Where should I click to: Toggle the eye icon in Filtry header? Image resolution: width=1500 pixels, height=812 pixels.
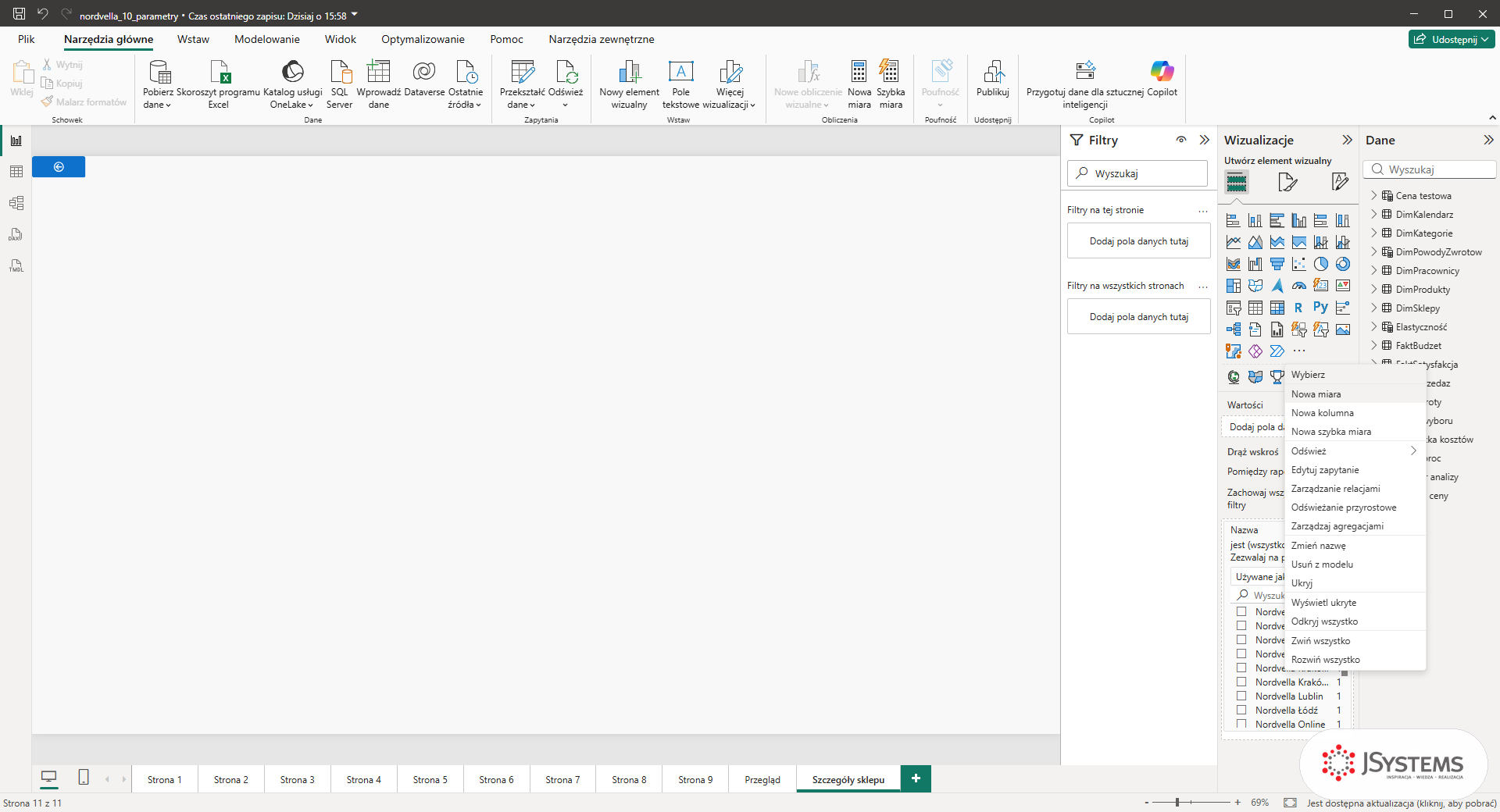(1181, 140)
